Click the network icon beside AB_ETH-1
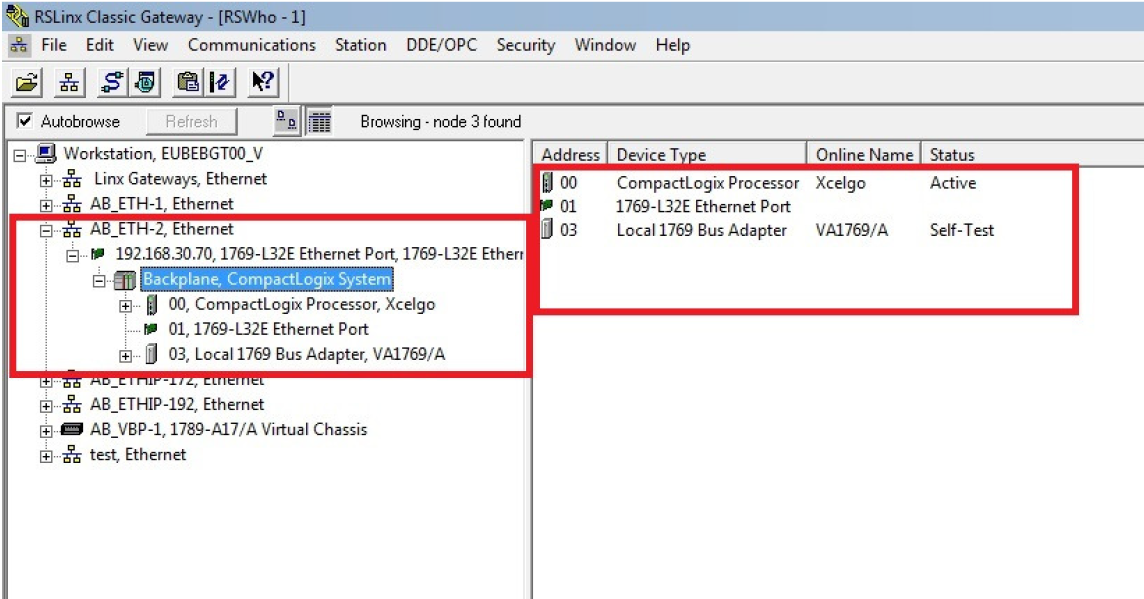 [72, 204]
